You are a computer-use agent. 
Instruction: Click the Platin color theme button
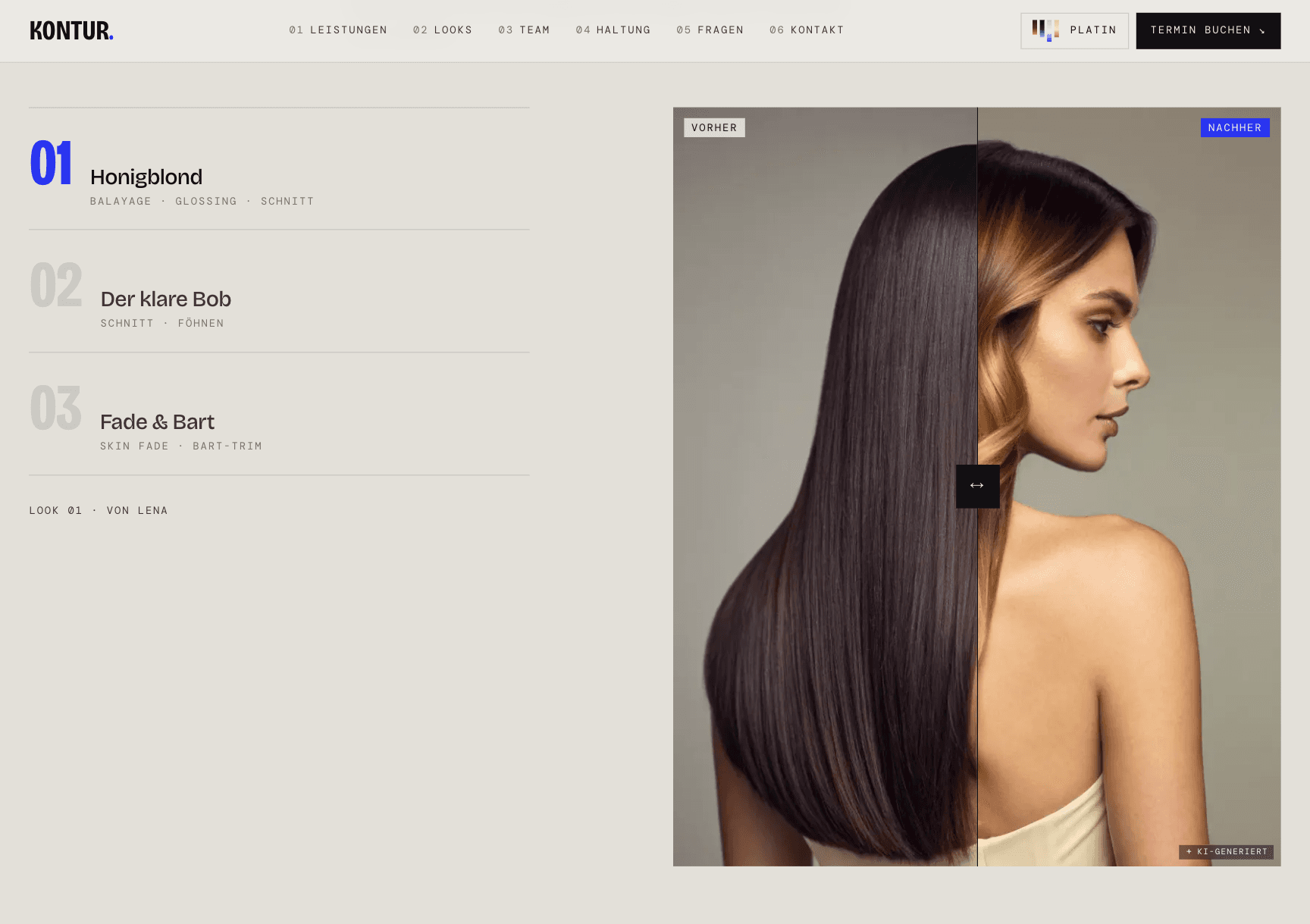1074,31
